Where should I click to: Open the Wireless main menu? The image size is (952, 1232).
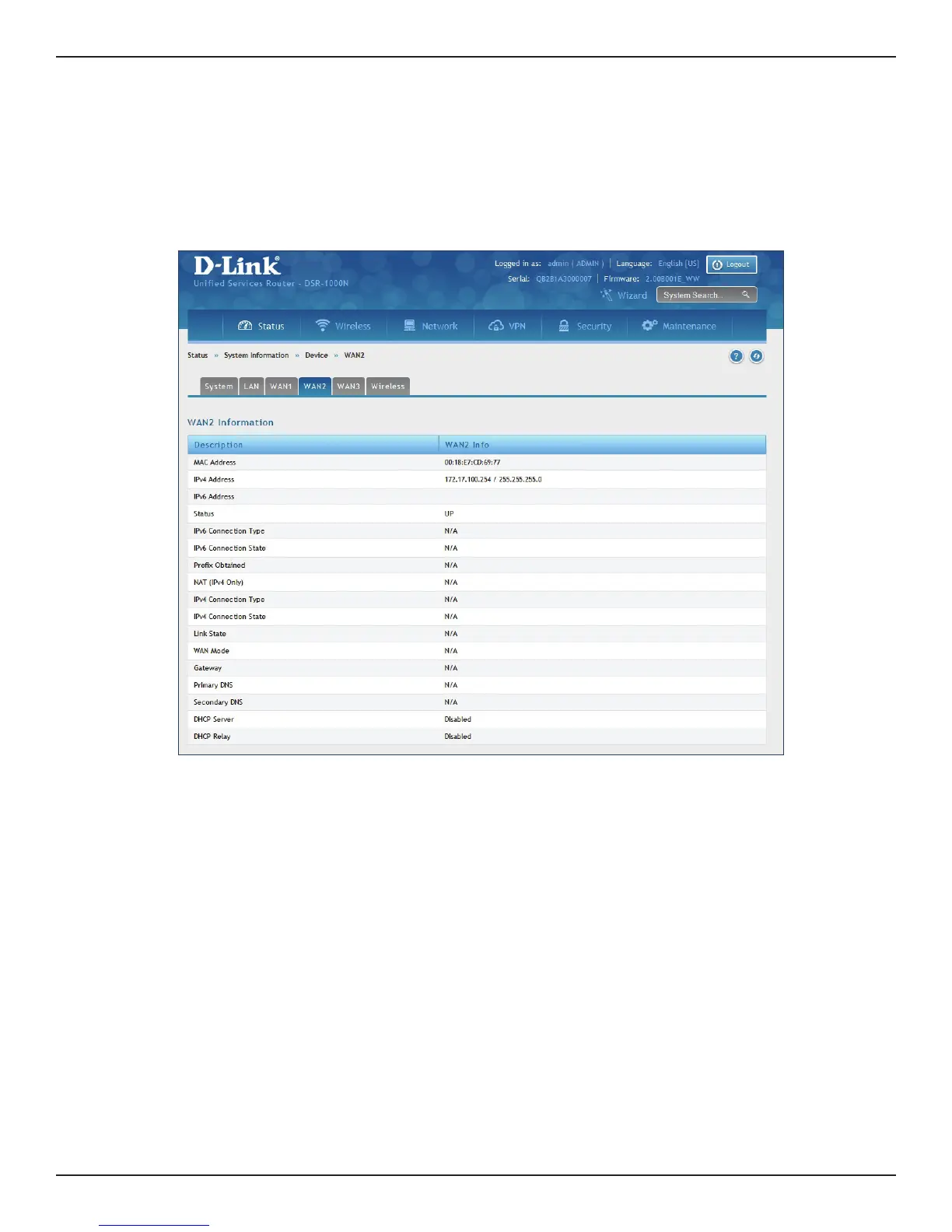(x=343, y=326)
